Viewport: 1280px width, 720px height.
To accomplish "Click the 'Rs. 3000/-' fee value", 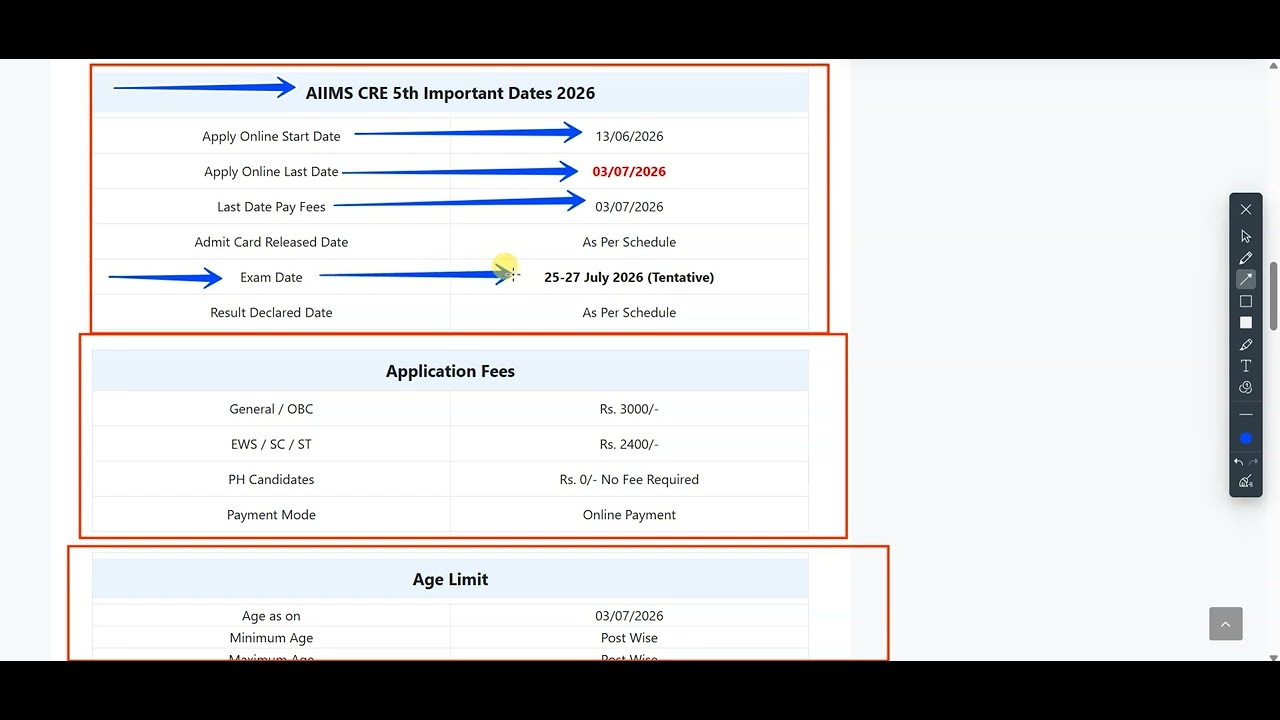I will (629, 409).
